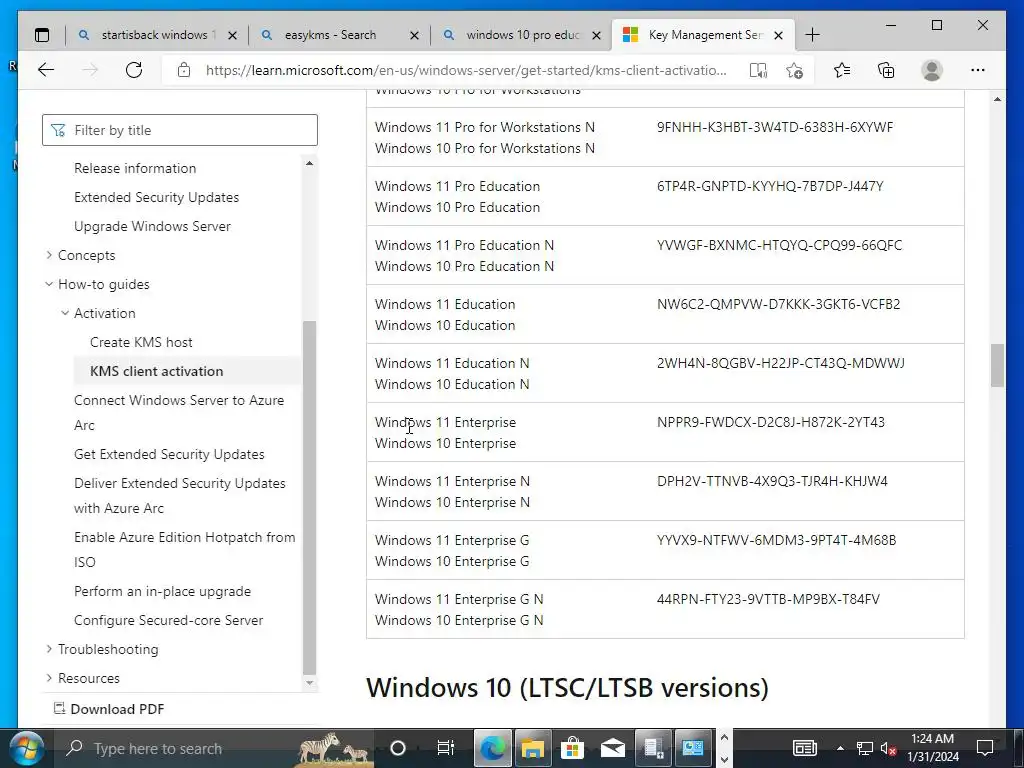This screenshot has height=768, width=1024.
Task: Click key 6TP4R-GNPTD-KYYHQ-7B7DP-J447Y
Action: 770,186
